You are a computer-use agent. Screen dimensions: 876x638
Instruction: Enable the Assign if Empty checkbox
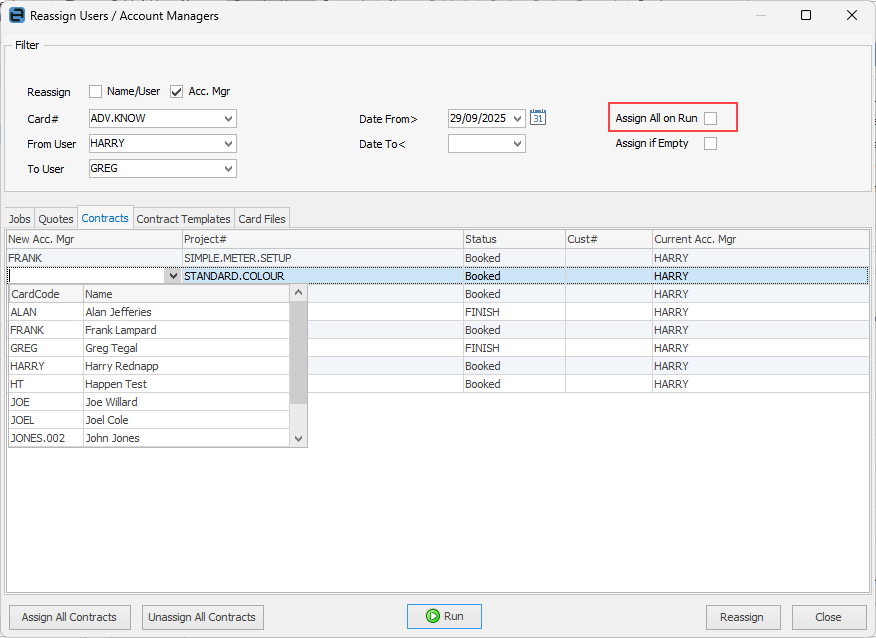click(710, 143)
